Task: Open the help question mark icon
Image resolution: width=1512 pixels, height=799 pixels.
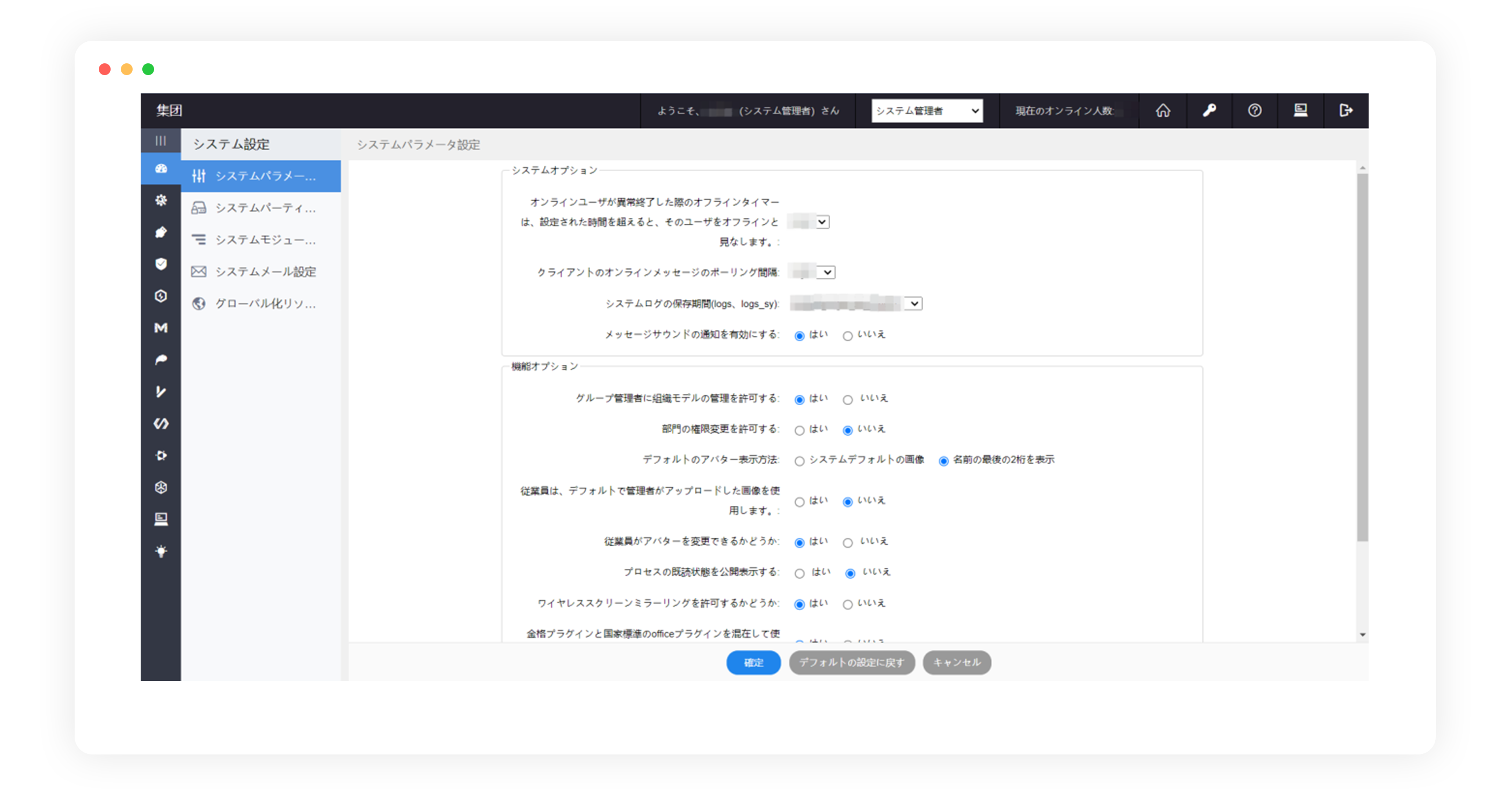Action: tap(1254, 111)
